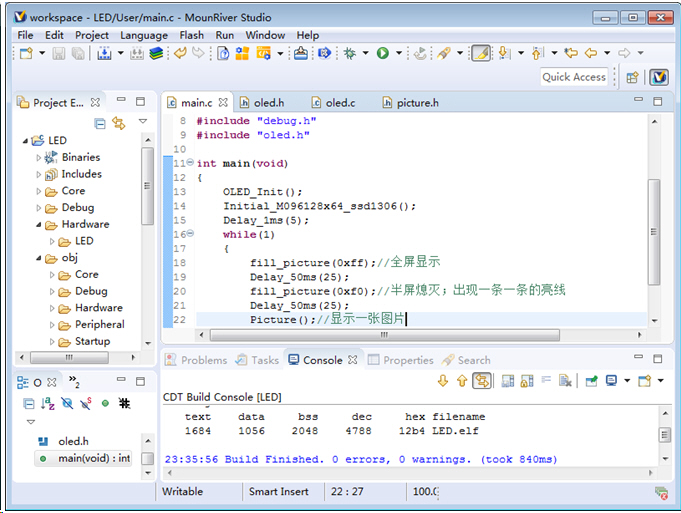Click the Rebuild icon beside green stack
This screenshot has width=681, height=513.
click(137, 53)
